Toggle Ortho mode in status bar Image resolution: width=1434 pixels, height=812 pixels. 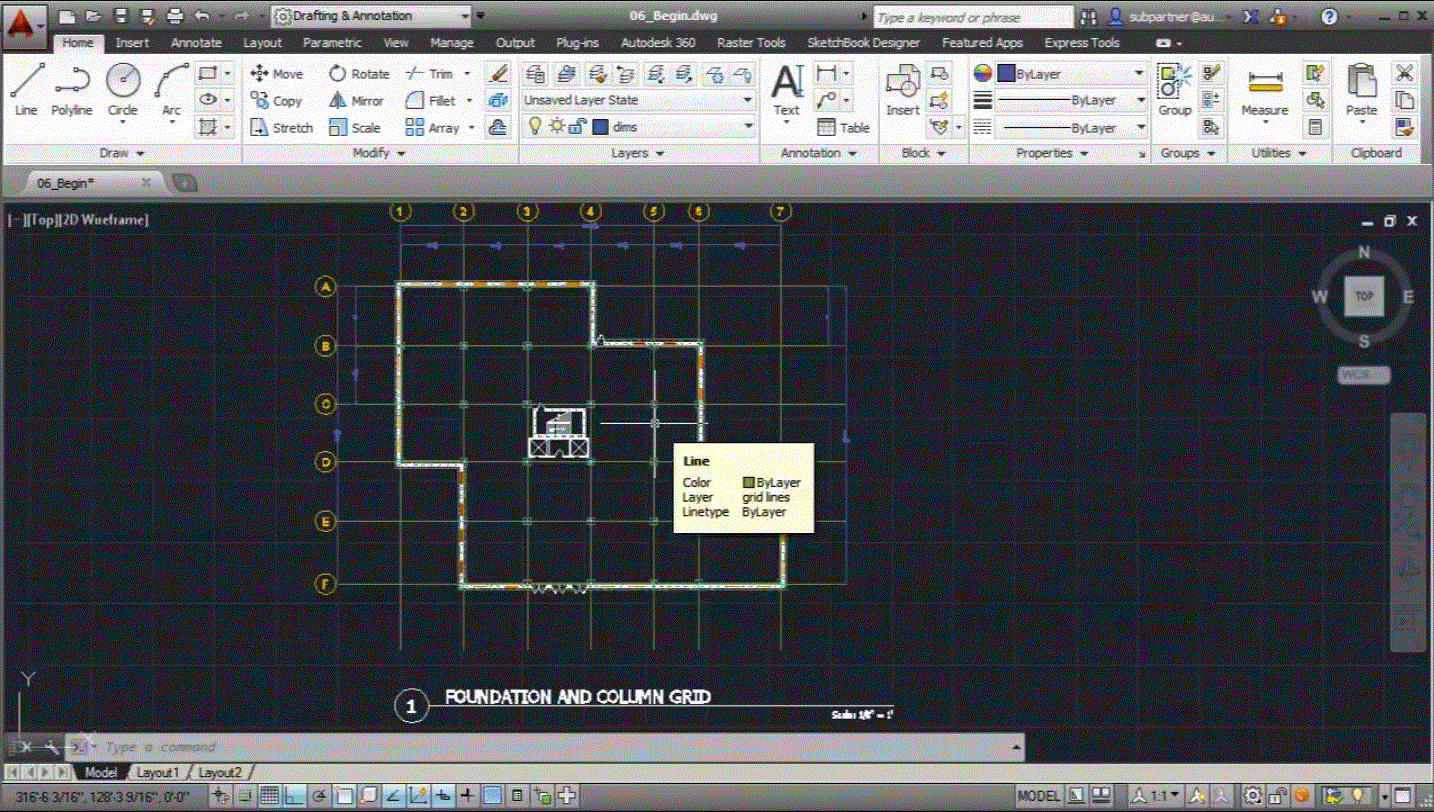[294, 796]
